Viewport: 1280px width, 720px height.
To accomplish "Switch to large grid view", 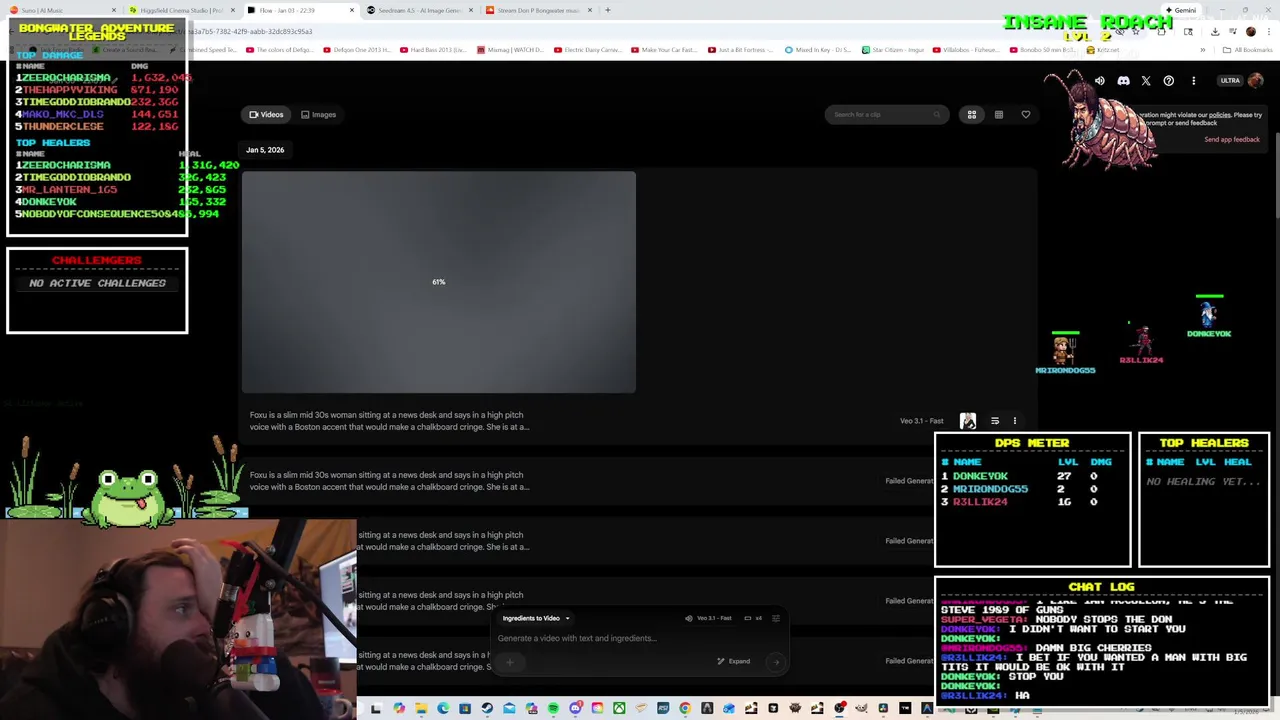I will click(x=971, y=115).
